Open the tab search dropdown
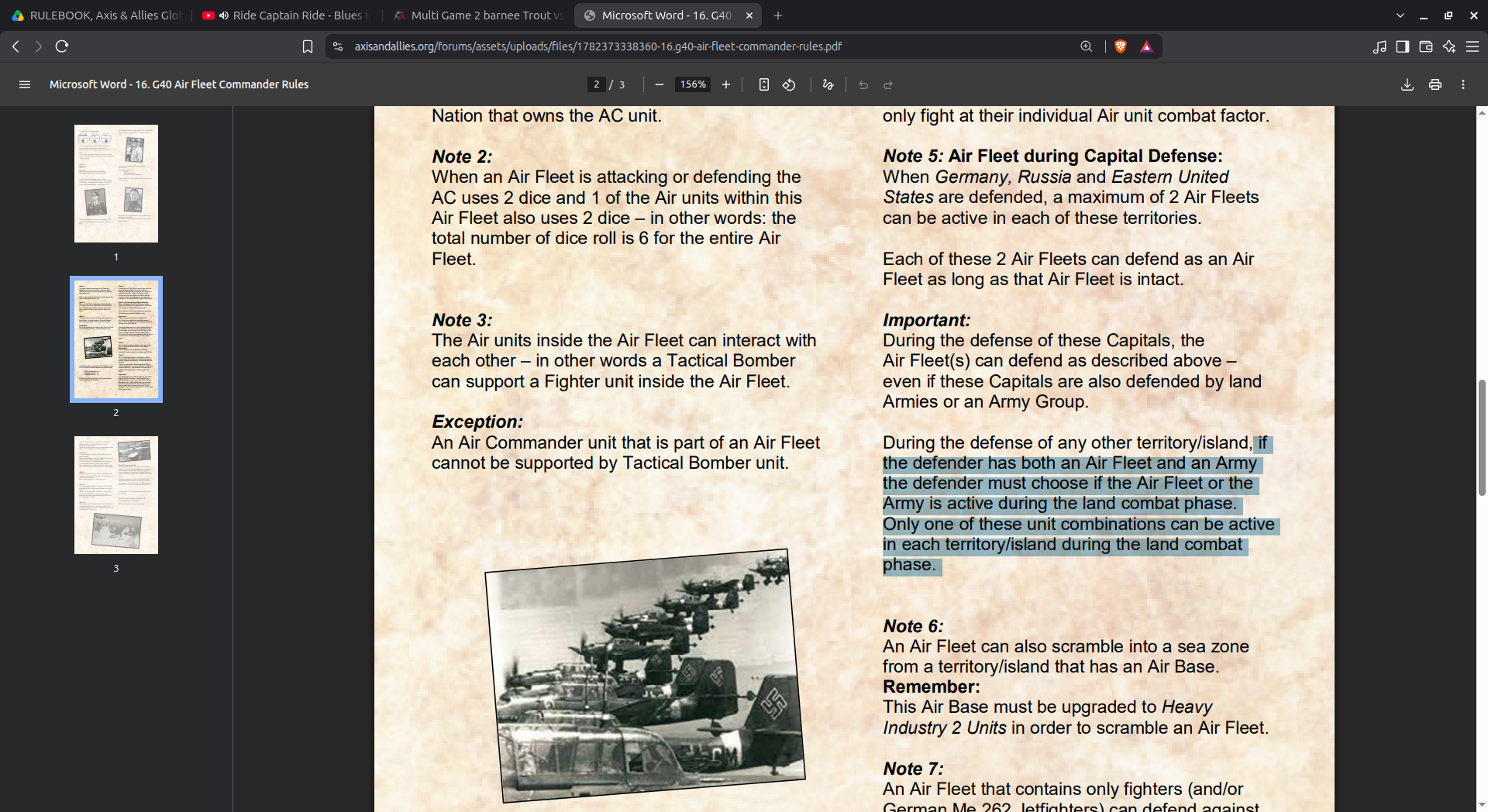The width and height of the screenshot is (1488, 812). pos(1400,15)
